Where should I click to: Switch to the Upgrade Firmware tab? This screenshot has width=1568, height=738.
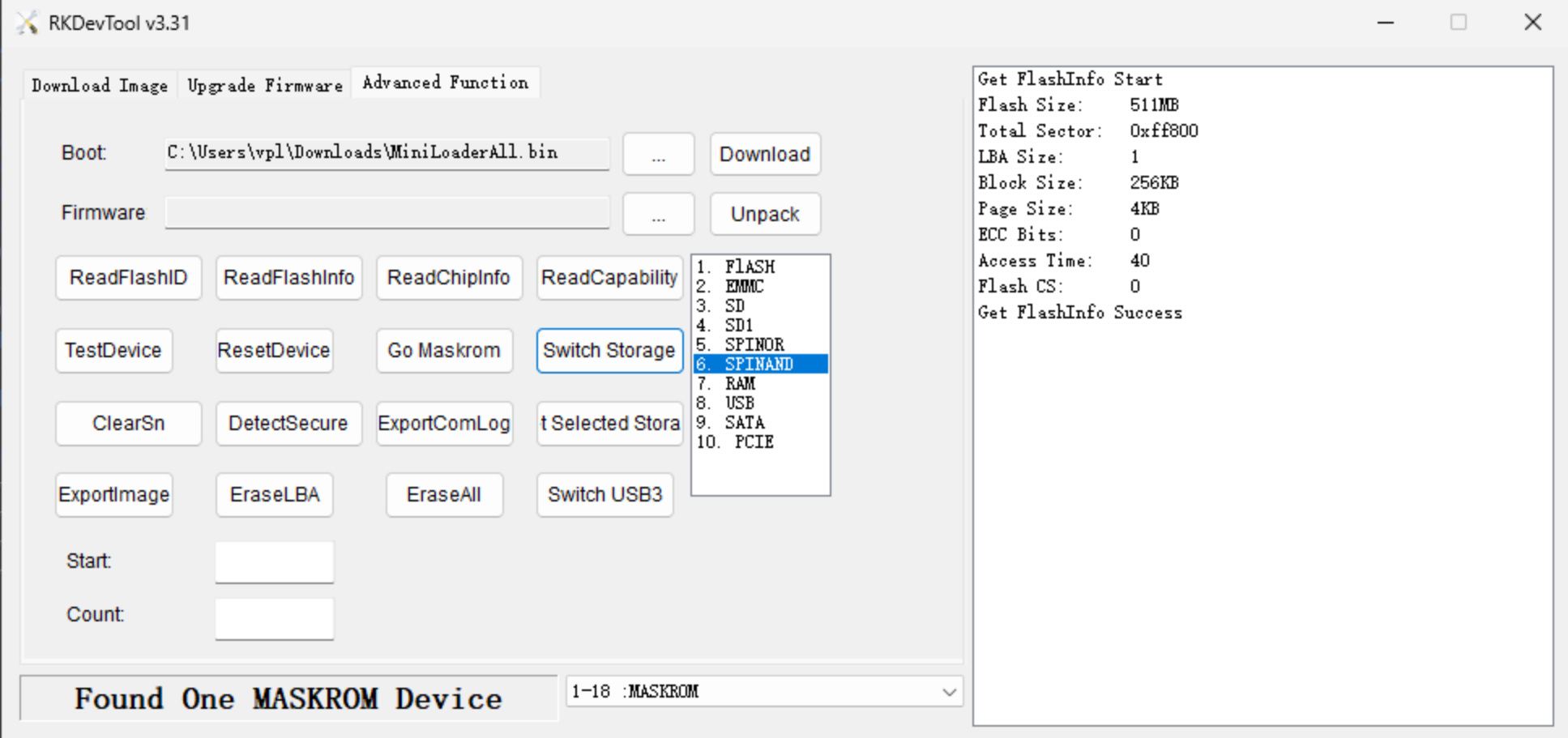click(265, 85)
